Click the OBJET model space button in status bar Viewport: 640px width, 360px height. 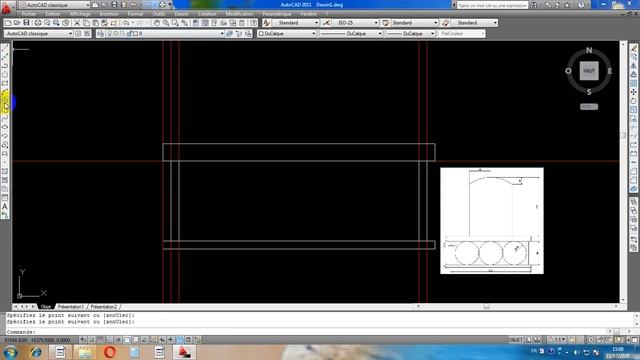(516, 340)
